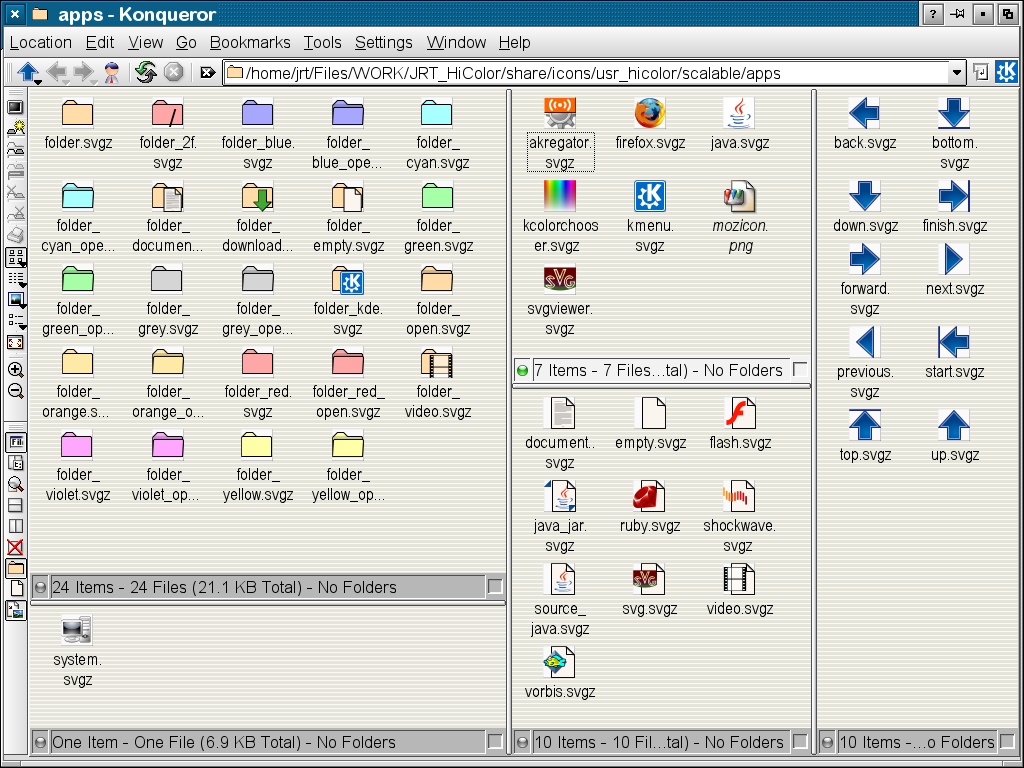Click the Forward arrow in the toolbar
Screen dimensions: 1024x768
[x=84, y=71]
